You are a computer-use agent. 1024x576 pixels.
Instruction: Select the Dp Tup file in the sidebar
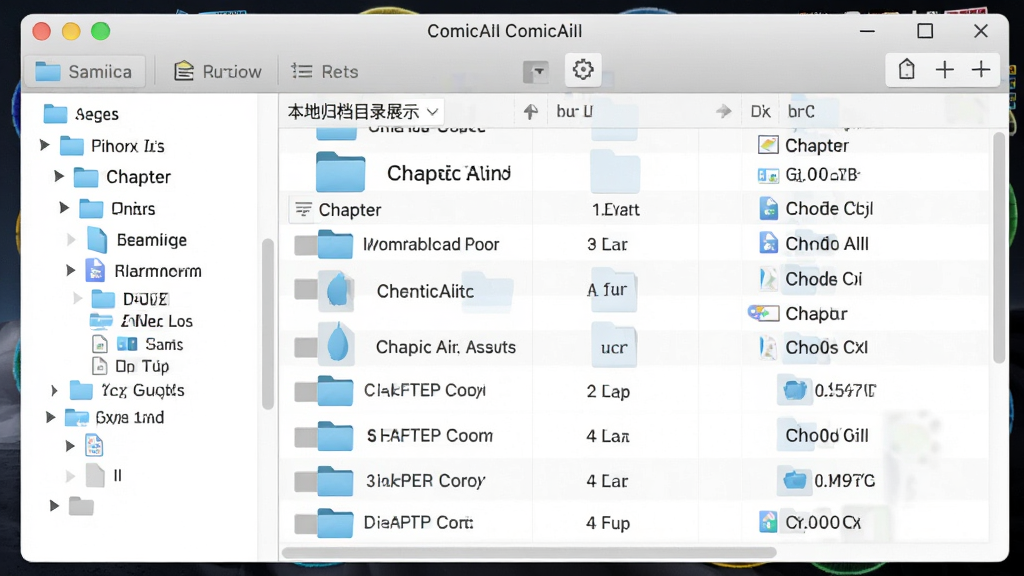click(131, 366)
